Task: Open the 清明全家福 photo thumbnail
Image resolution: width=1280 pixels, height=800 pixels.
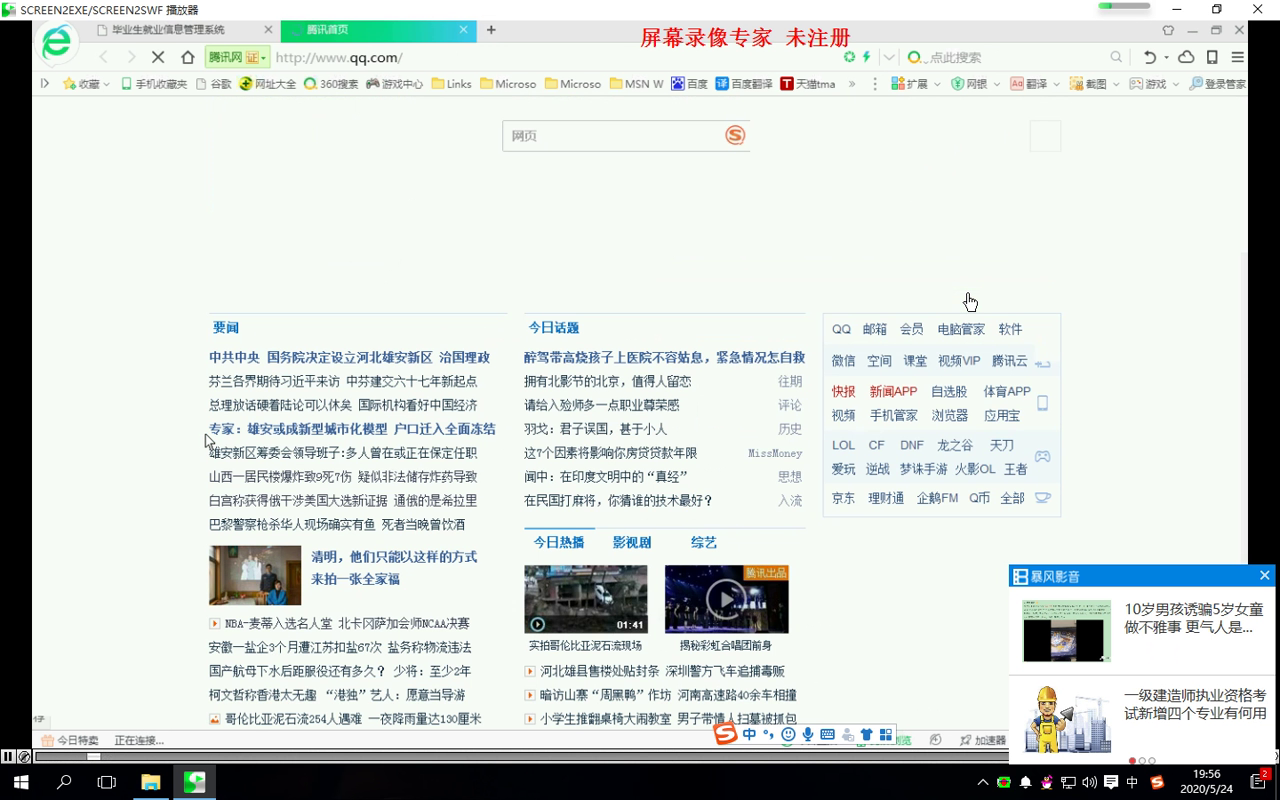Action: (x=255, y=575)
